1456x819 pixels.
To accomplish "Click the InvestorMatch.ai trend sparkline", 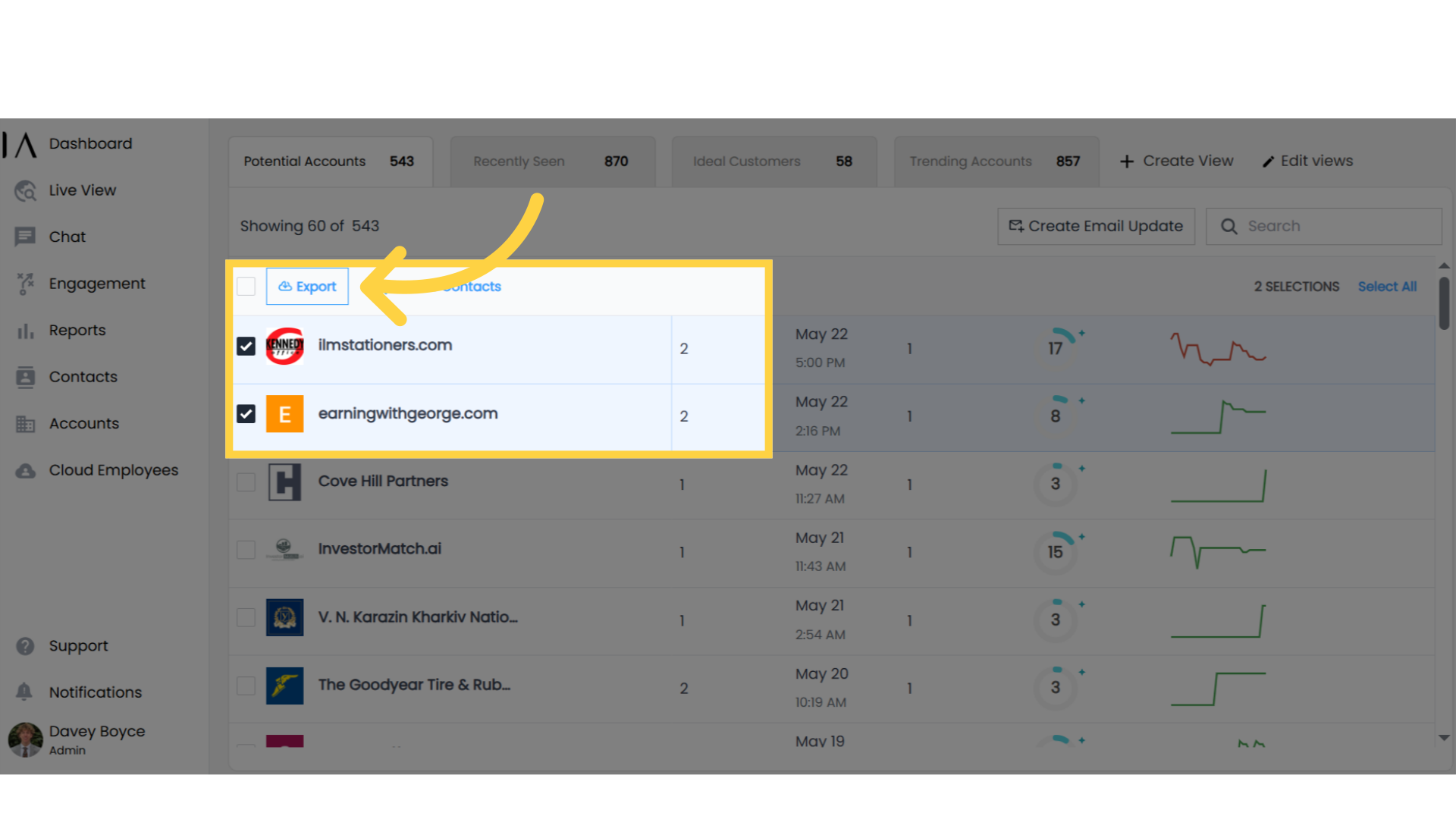I will (x=1218, y=552).
